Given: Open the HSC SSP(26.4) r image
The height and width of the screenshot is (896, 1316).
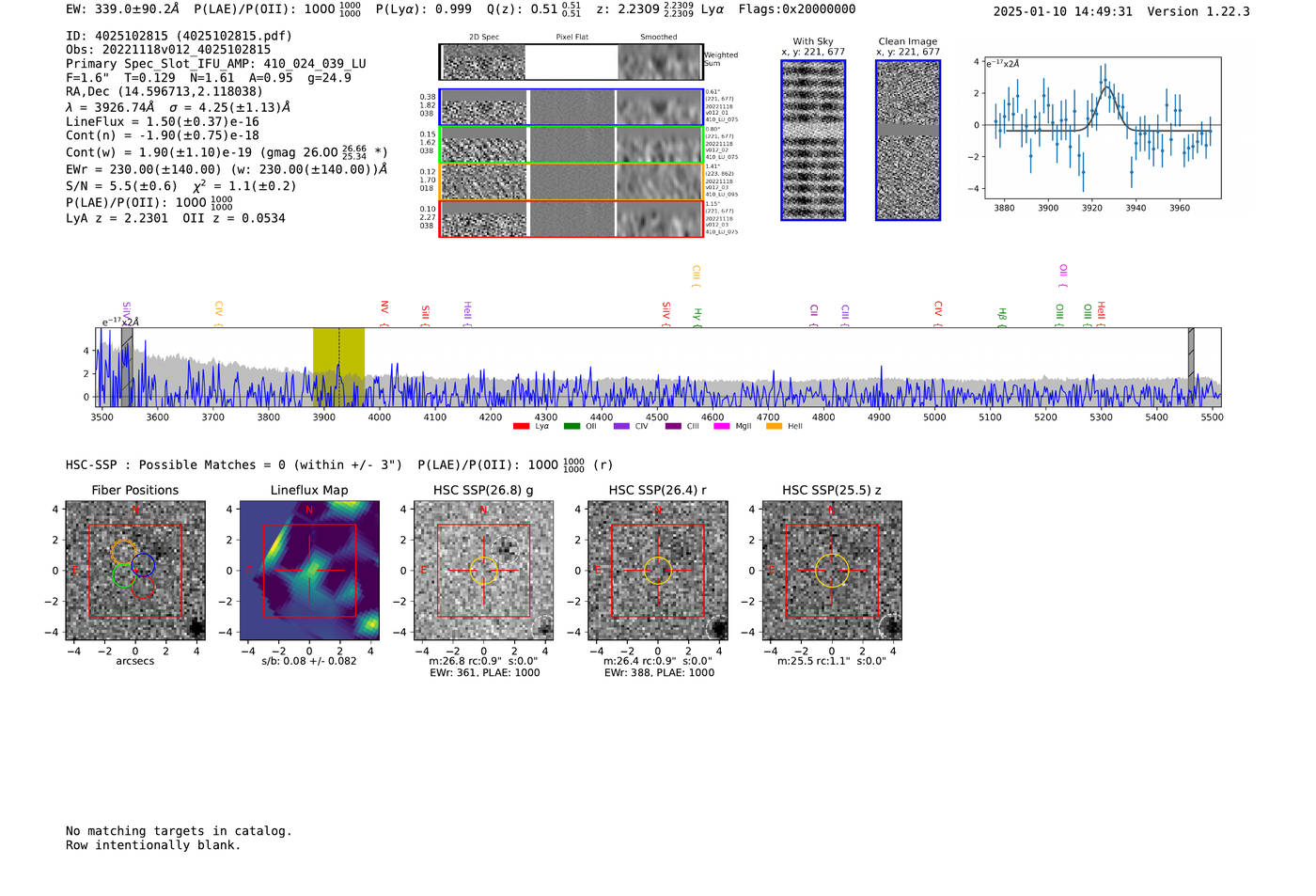Looking at the screenshot, I should coord(658,571).
